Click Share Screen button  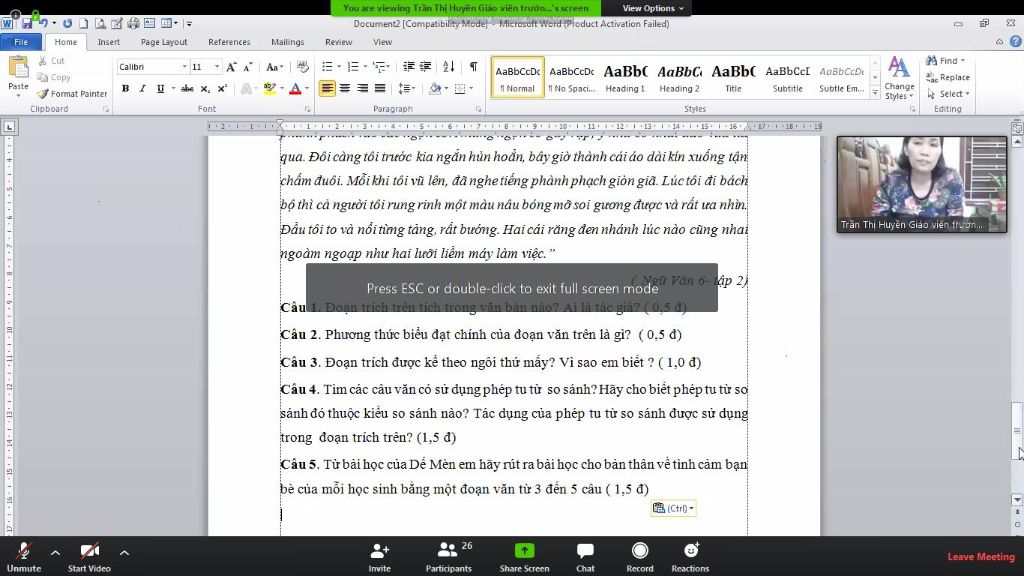point(524,556)
